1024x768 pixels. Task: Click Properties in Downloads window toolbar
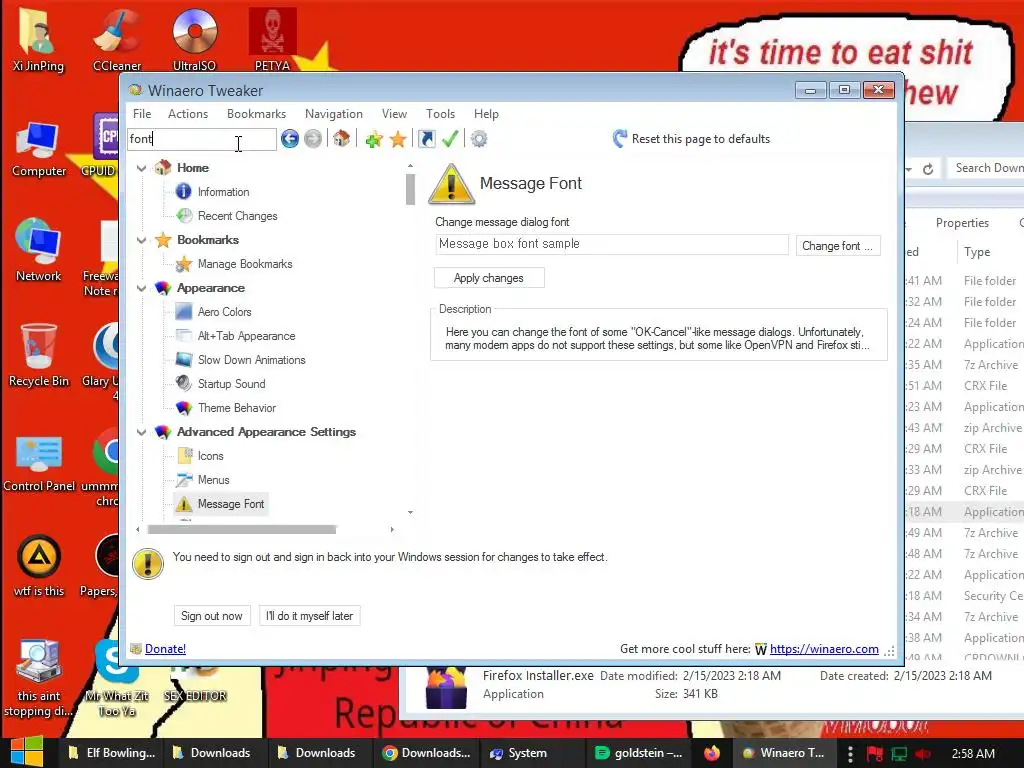click(x=962, y=223)
